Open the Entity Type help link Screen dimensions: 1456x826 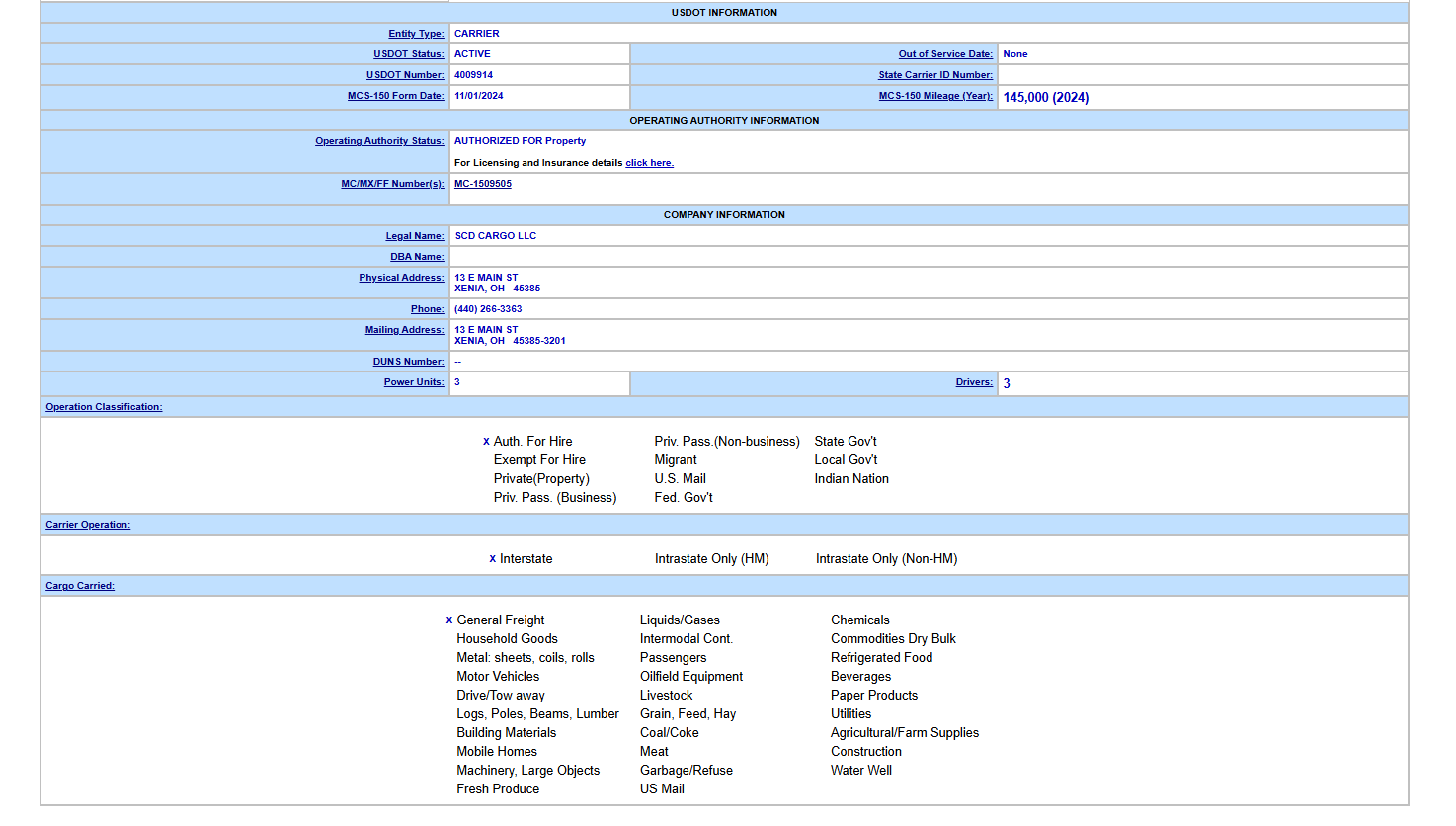(416, 34)
